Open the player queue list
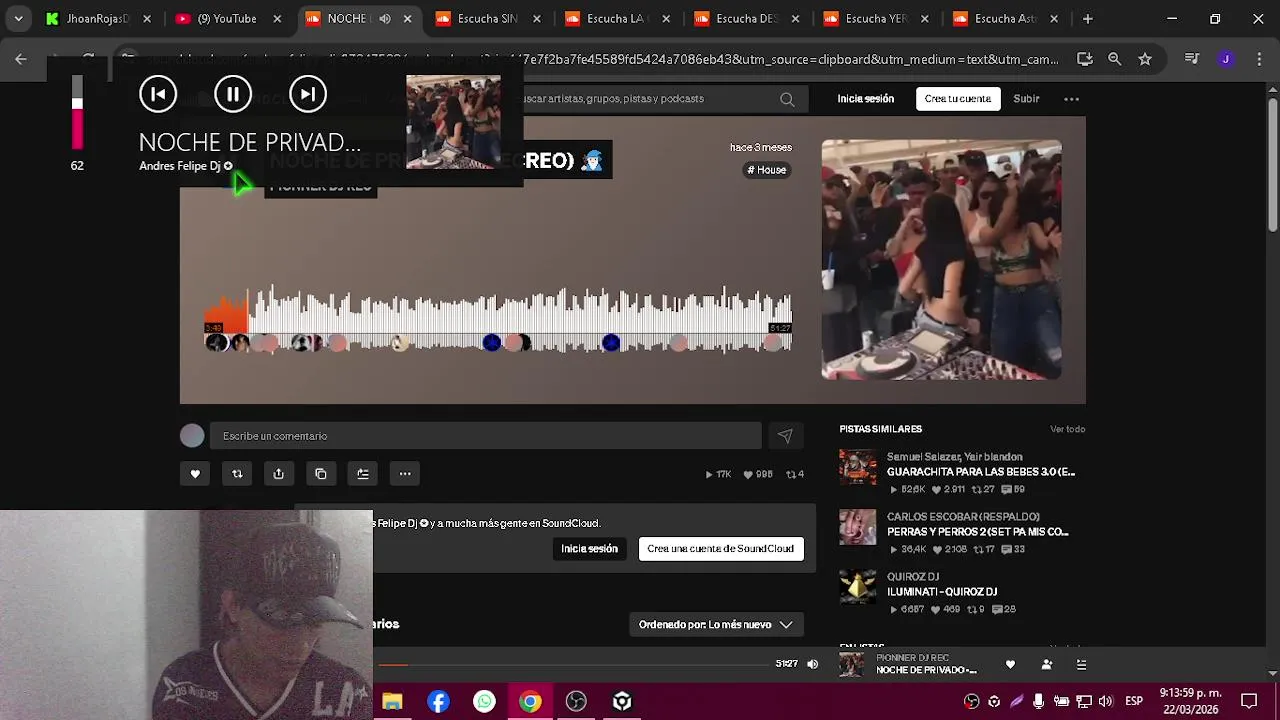The image size is (1280, 720). tap(1081, 665)
